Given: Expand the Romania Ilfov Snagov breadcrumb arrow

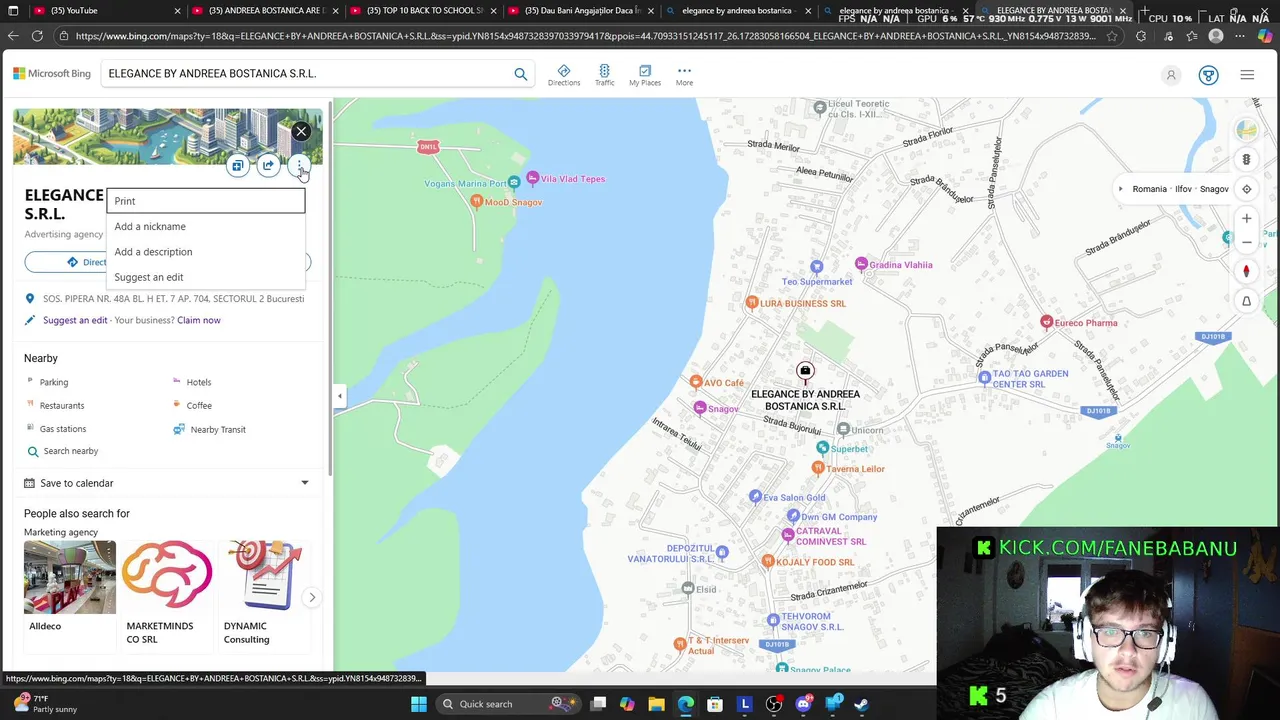Looking at the screenshot, I should pyautogui.click(x=1120, y=189).
